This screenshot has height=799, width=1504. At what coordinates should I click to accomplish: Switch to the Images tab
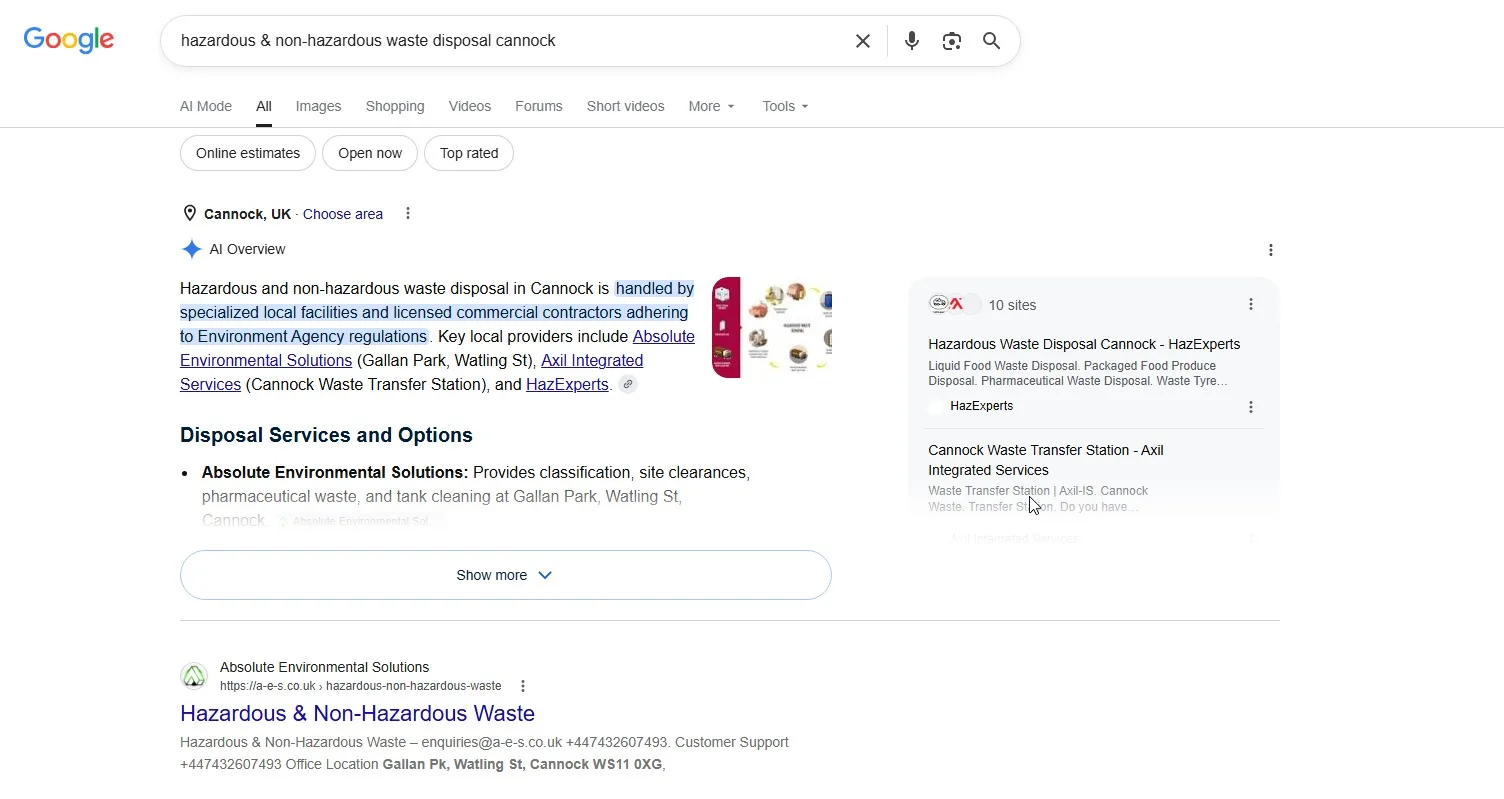(318, 106)
